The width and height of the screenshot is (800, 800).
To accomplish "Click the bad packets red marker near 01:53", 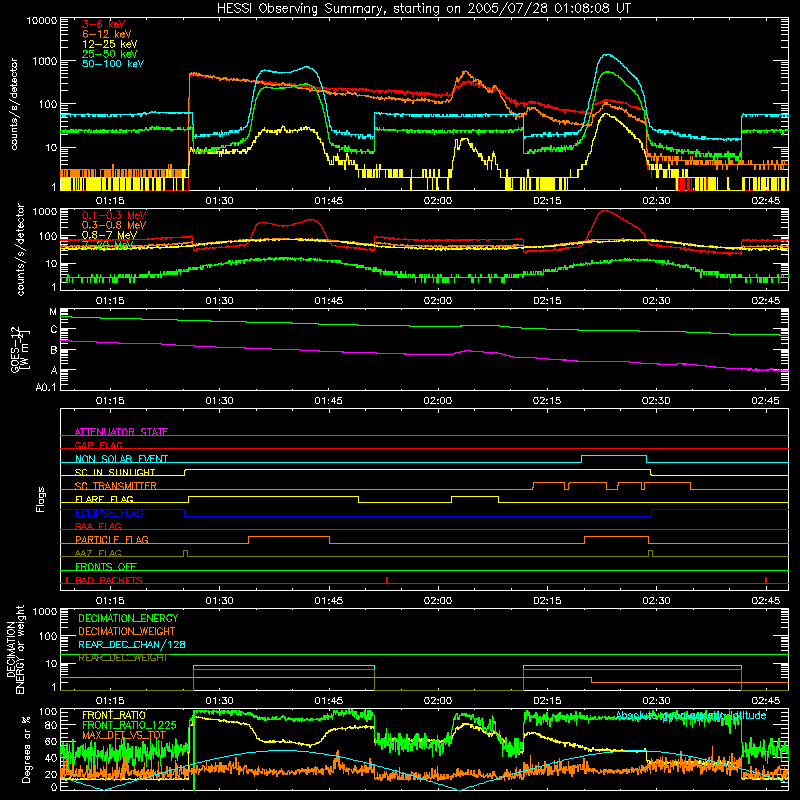I will pos(387,580).
